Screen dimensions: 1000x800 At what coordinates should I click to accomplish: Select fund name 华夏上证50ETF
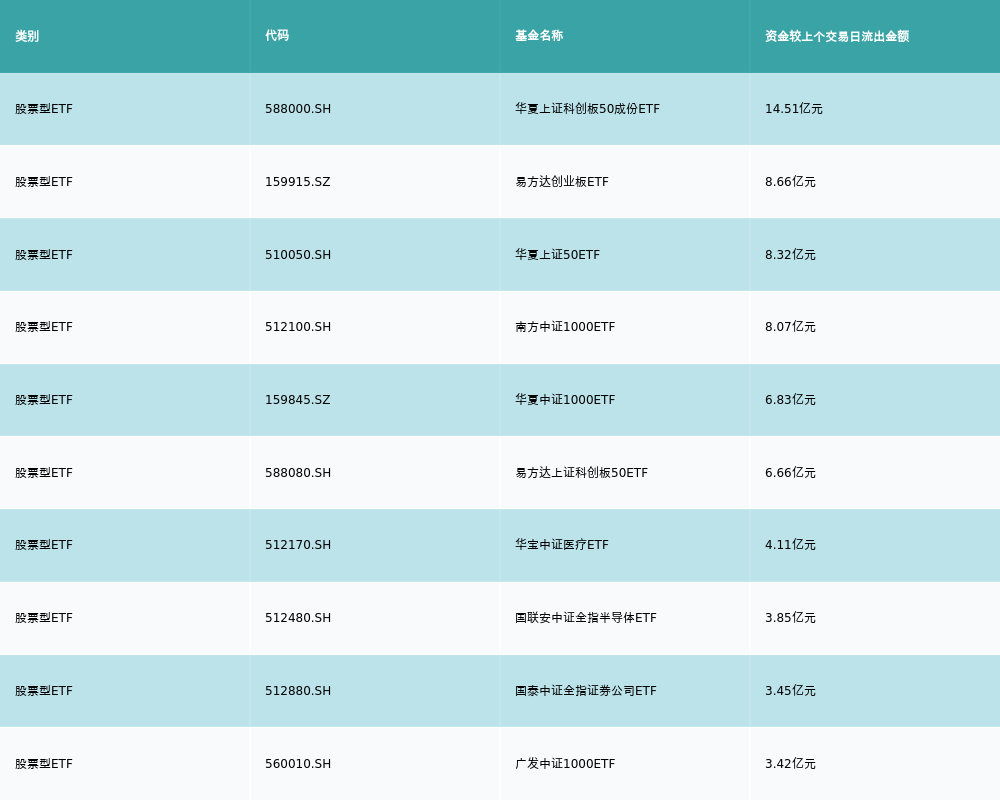coord(557,255)
